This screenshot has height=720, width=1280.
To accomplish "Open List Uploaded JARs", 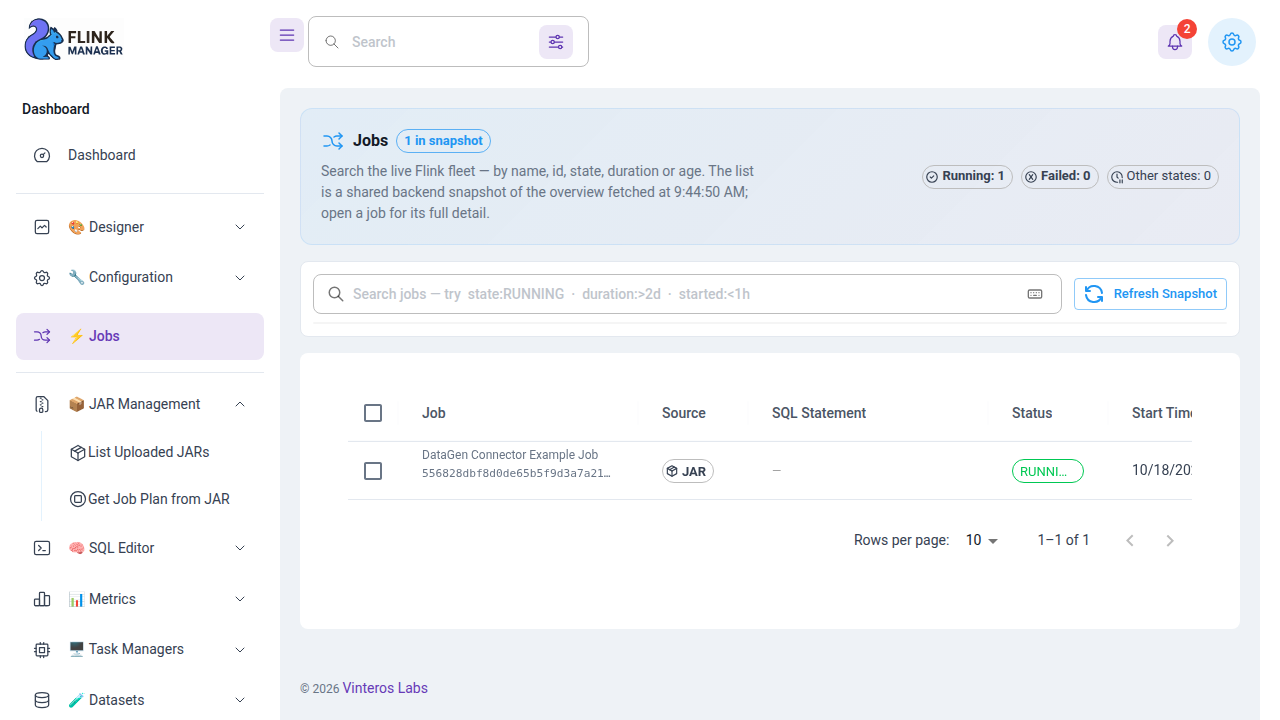I will click(x=148, y=452).
